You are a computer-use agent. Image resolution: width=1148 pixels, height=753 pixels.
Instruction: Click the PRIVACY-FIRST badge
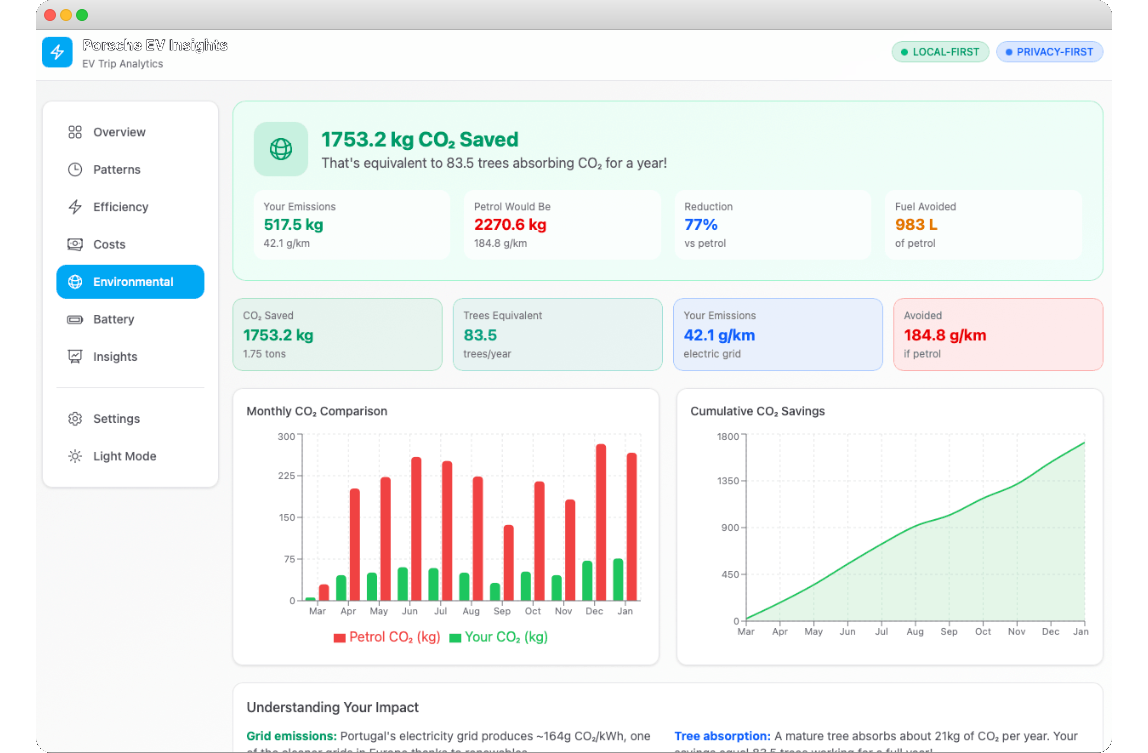pyautogui.click(x=1049, y=51)
